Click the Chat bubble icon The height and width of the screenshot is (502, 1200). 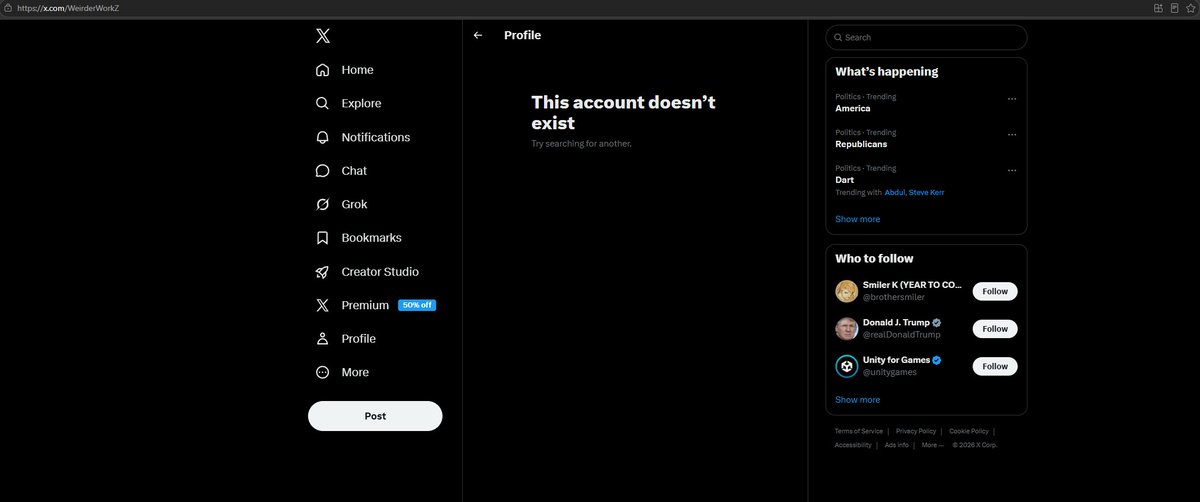click(x=322, y=171)
